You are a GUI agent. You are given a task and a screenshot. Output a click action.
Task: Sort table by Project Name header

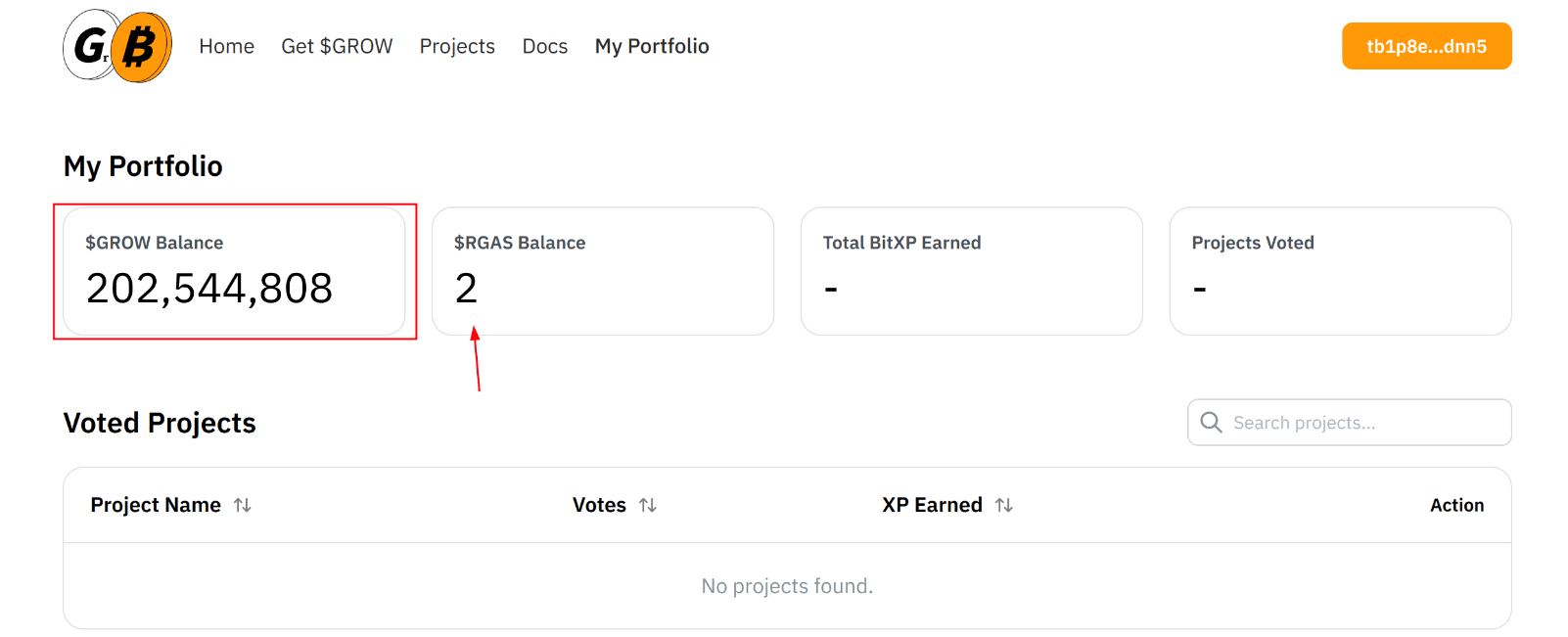coord(156,505)
